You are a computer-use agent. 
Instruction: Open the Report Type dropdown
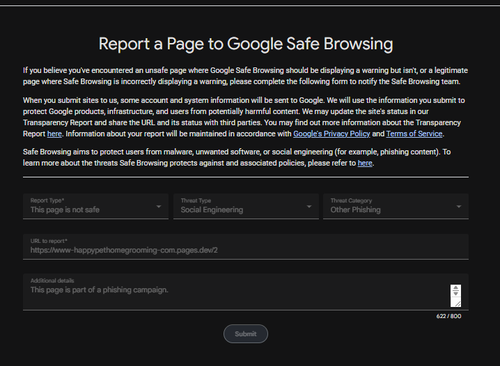pyautogui.click(x=96, y=206)
